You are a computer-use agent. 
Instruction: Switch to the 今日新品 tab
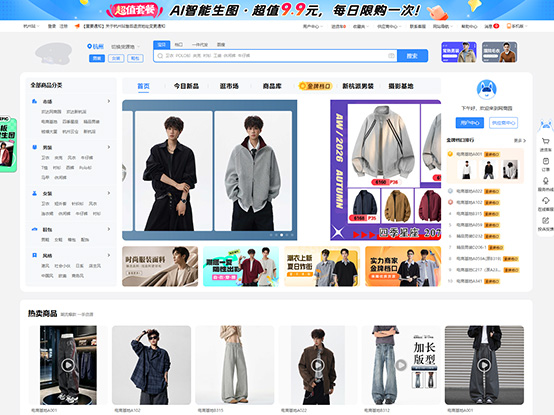[186, 86]
